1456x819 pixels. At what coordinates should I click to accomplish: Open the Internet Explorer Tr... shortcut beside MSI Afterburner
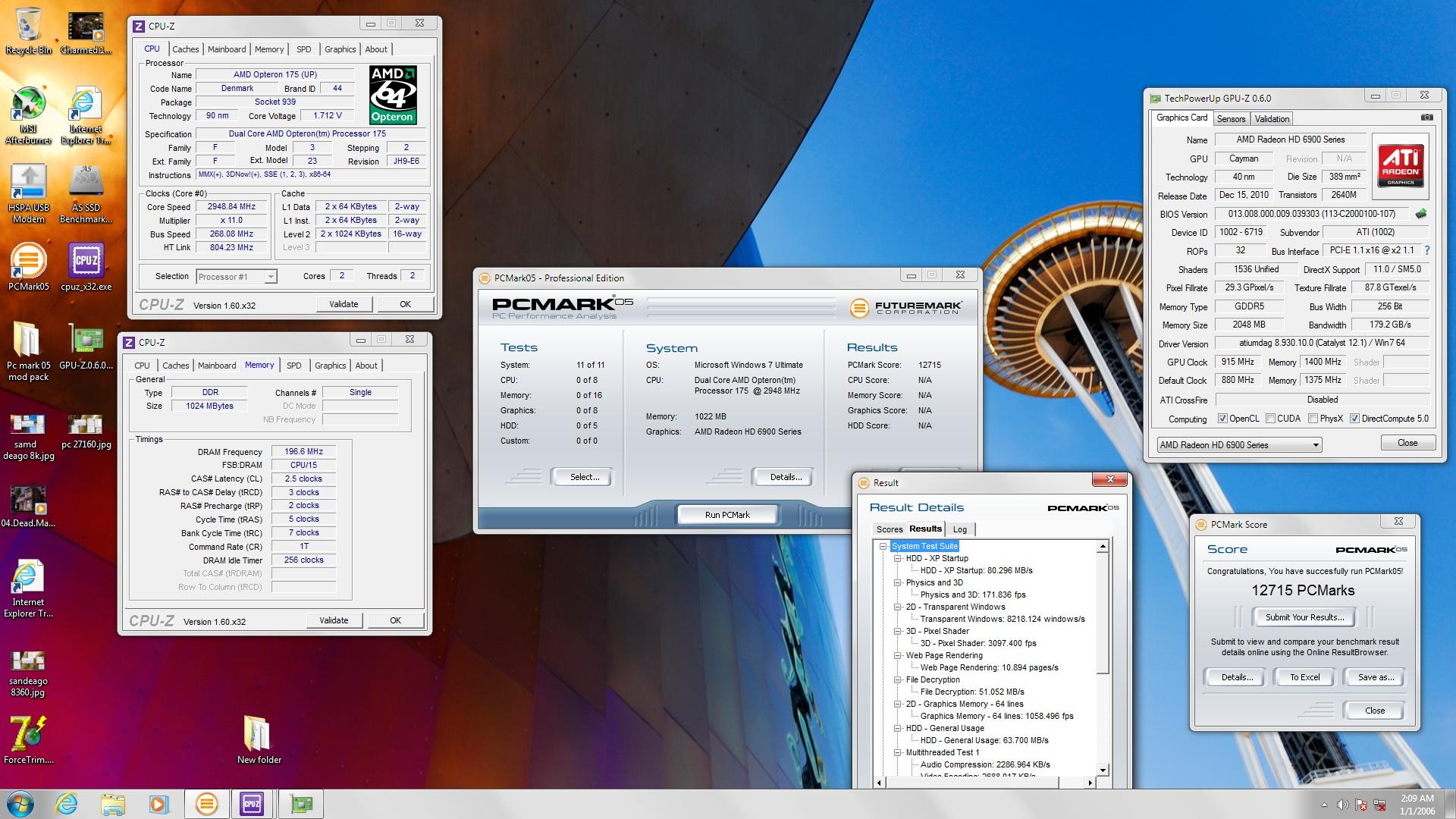point(86,115)
